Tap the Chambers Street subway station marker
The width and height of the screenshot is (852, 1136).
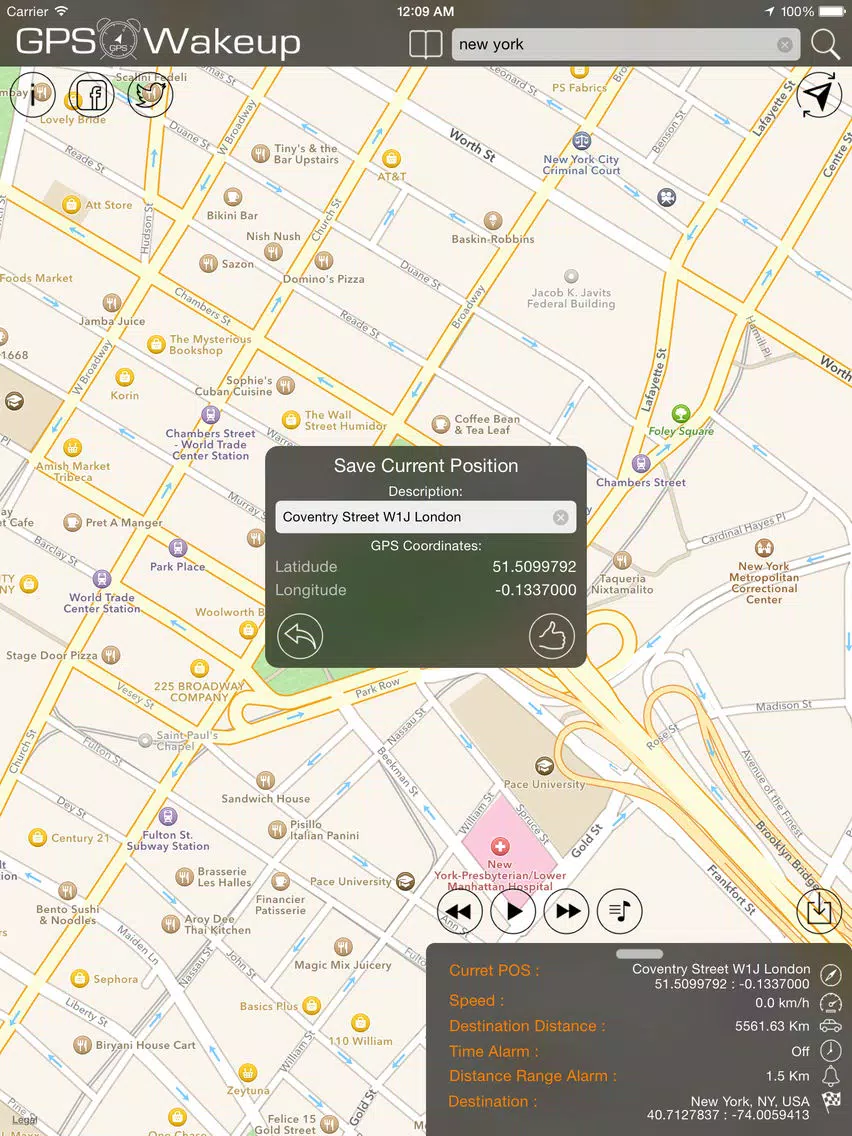(x=640, y=463)
